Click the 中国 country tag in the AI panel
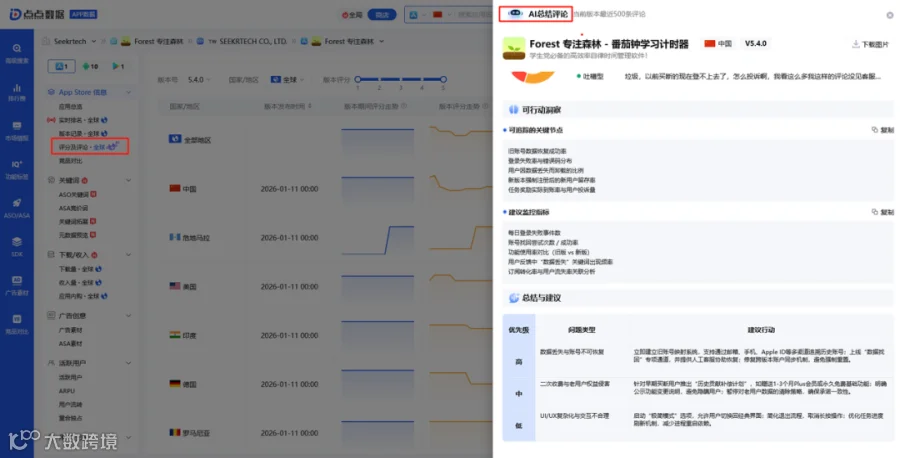This screenshot has width=900, height=458. pos(717,44)
